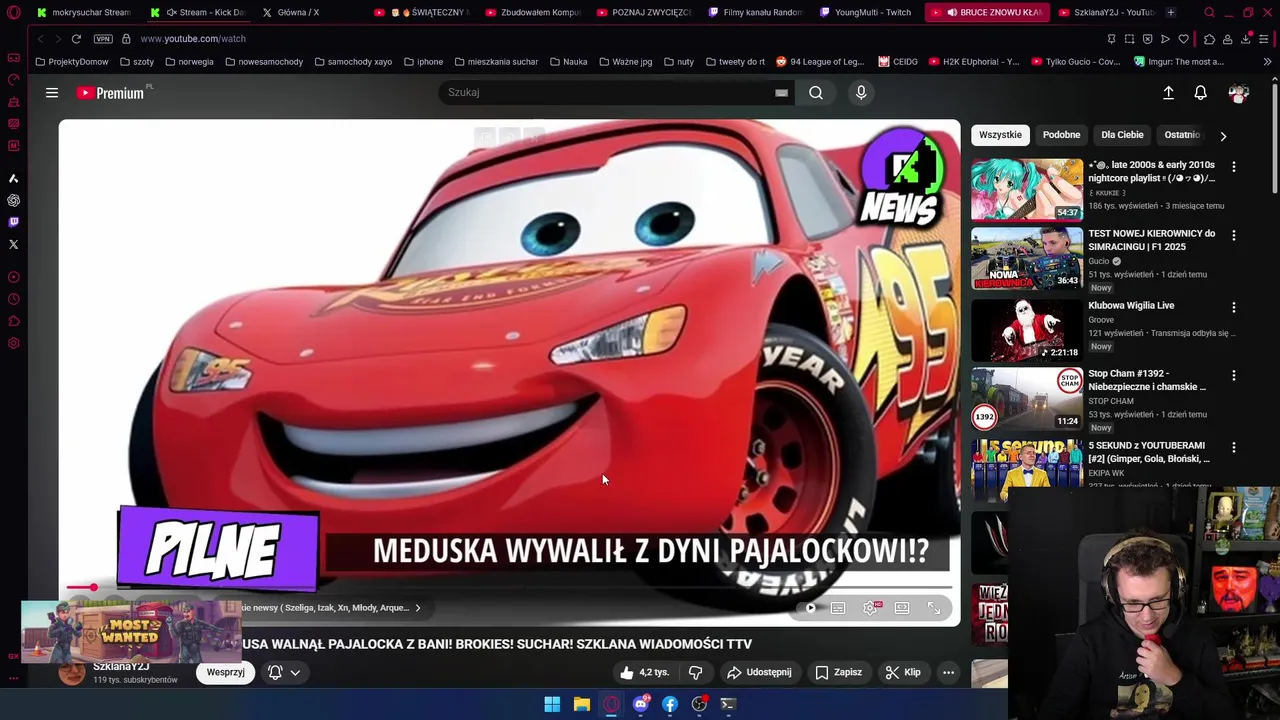This screenshot has height=720, width=1280.
Task: Switch to theater mode in the player
Action: pyautogui.click(x=902, y=608)
